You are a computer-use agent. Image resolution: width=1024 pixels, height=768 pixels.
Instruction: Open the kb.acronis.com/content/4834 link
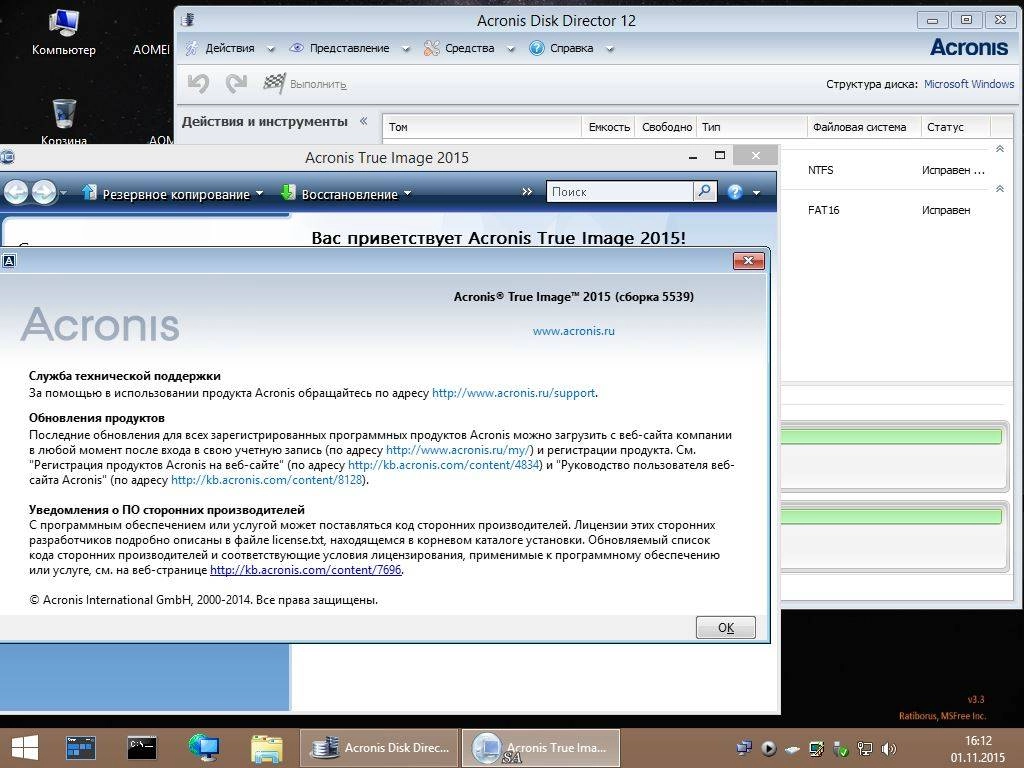pos(444,465)
